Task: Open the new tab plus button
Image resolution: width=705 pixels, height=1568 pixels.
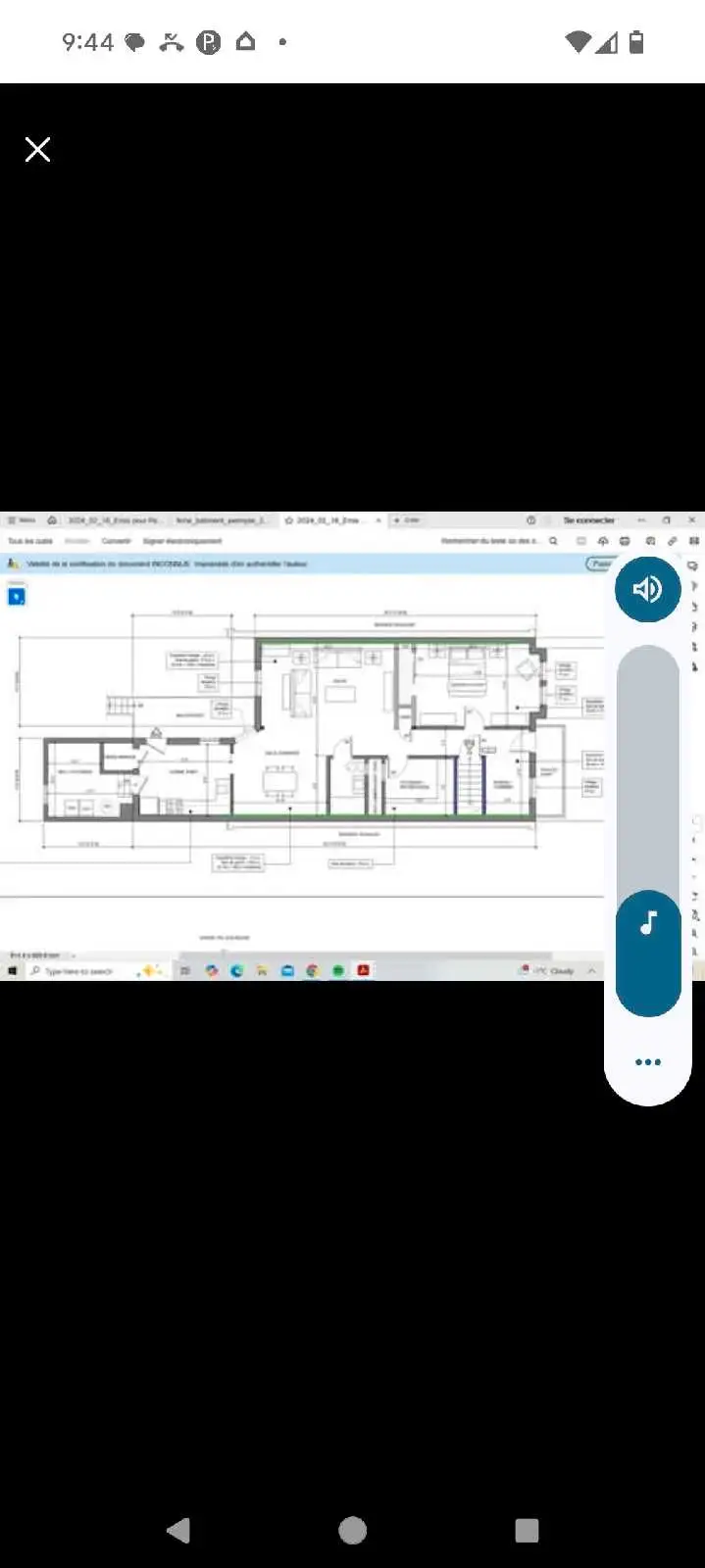Action: (397, 520)
